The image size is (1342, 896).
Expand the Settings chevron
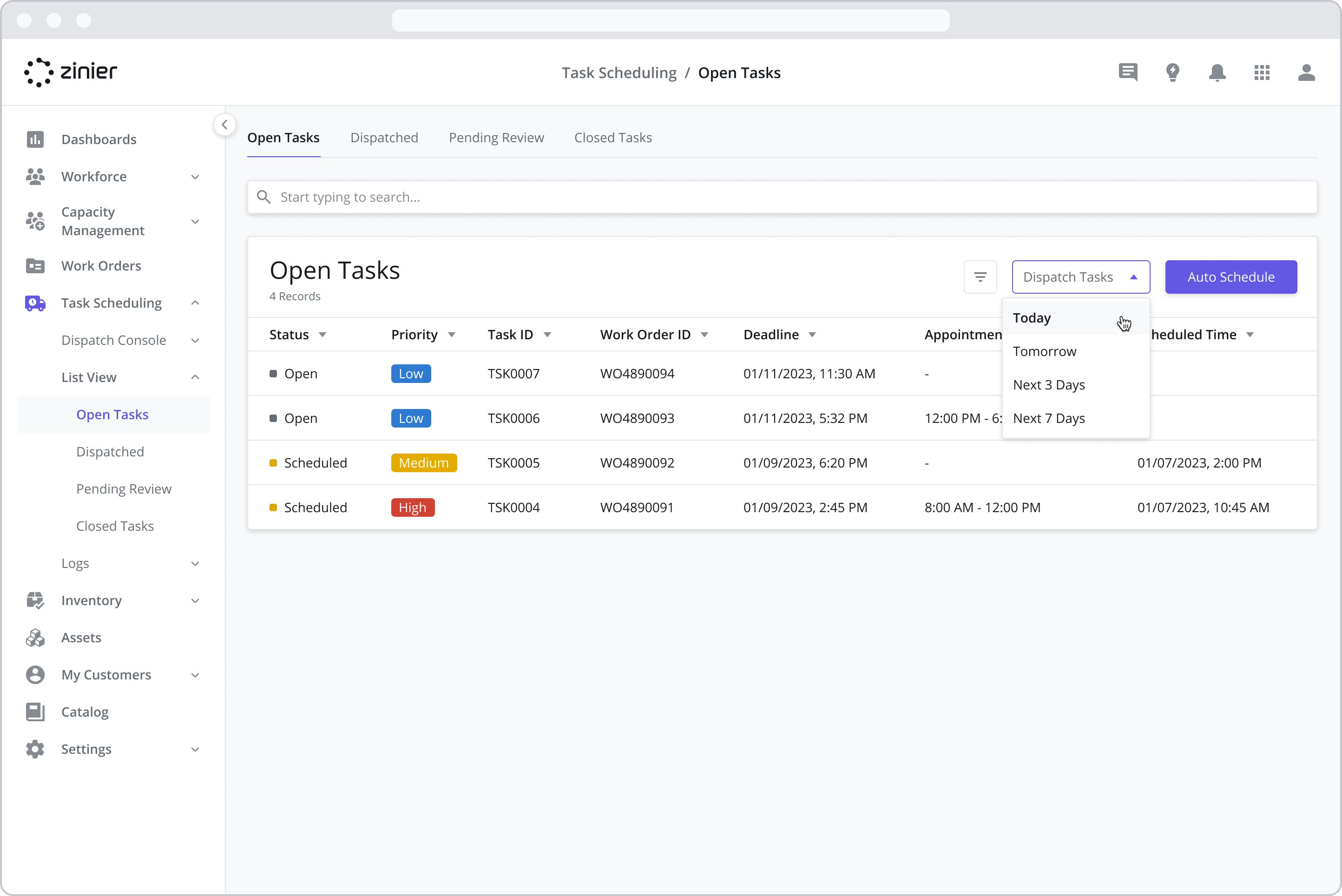(x=195, y=749)
